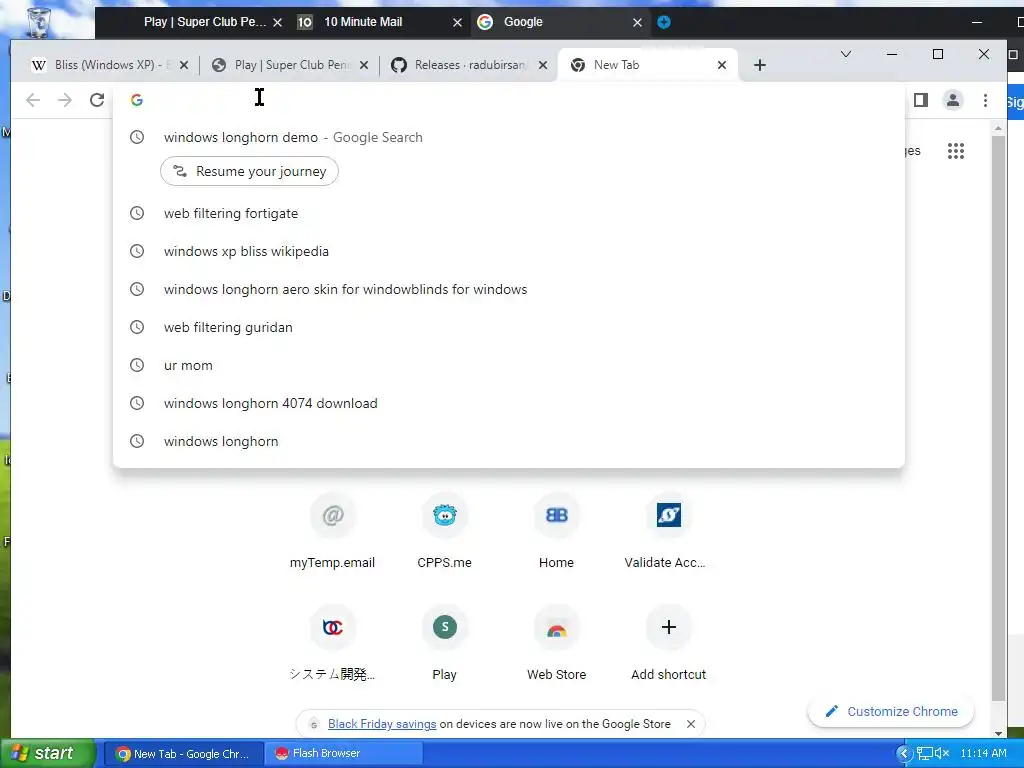
Task: Open the Chrome side panel icon
Action: (921, 100)
